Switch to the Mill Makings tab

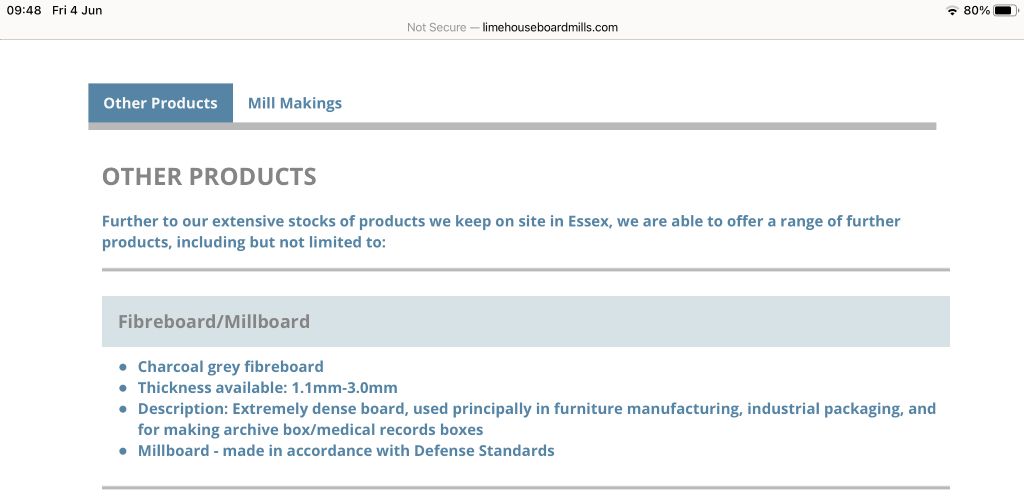pos(295,103)
